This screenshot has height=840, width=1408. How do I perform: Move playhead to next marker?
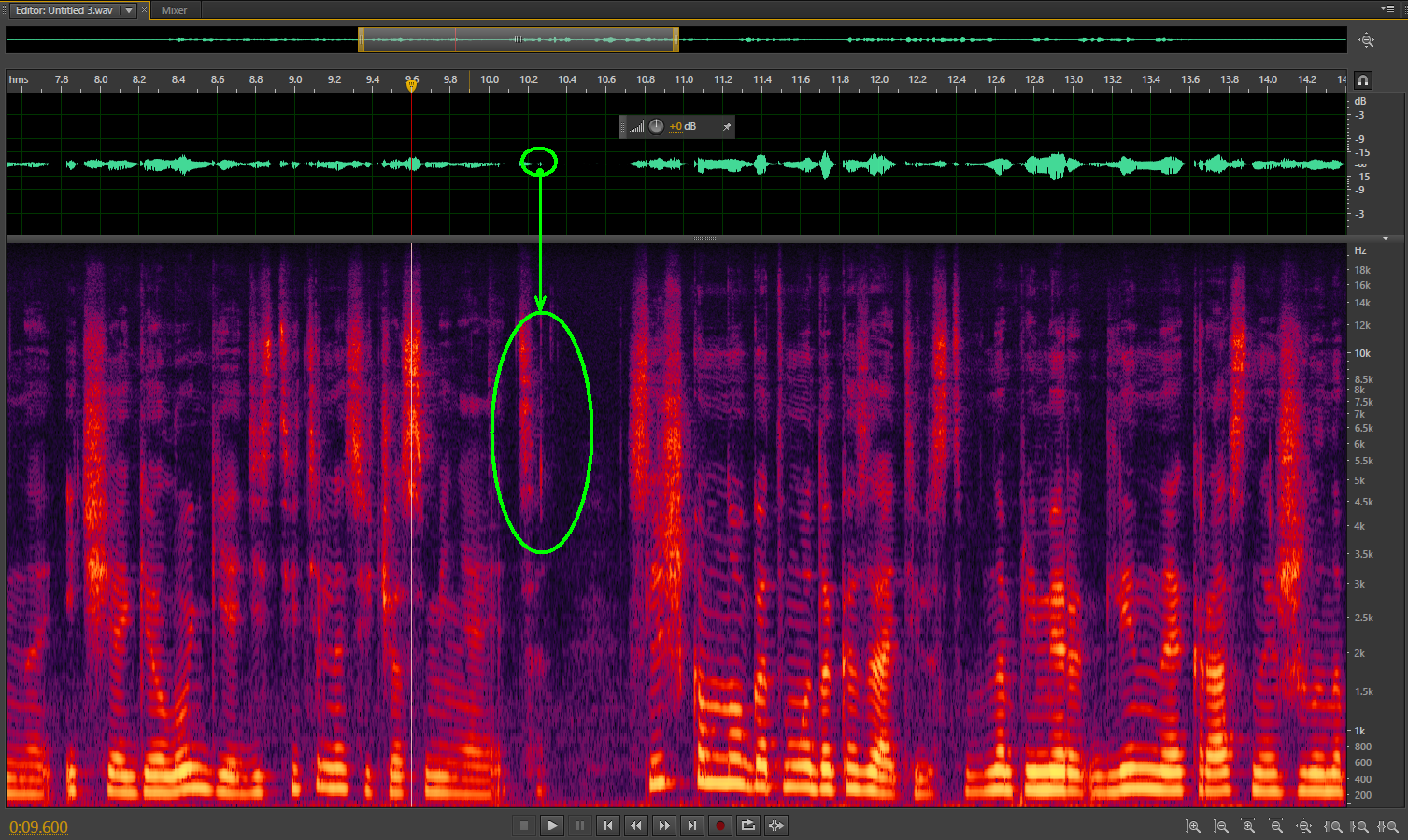click(692, 825)
